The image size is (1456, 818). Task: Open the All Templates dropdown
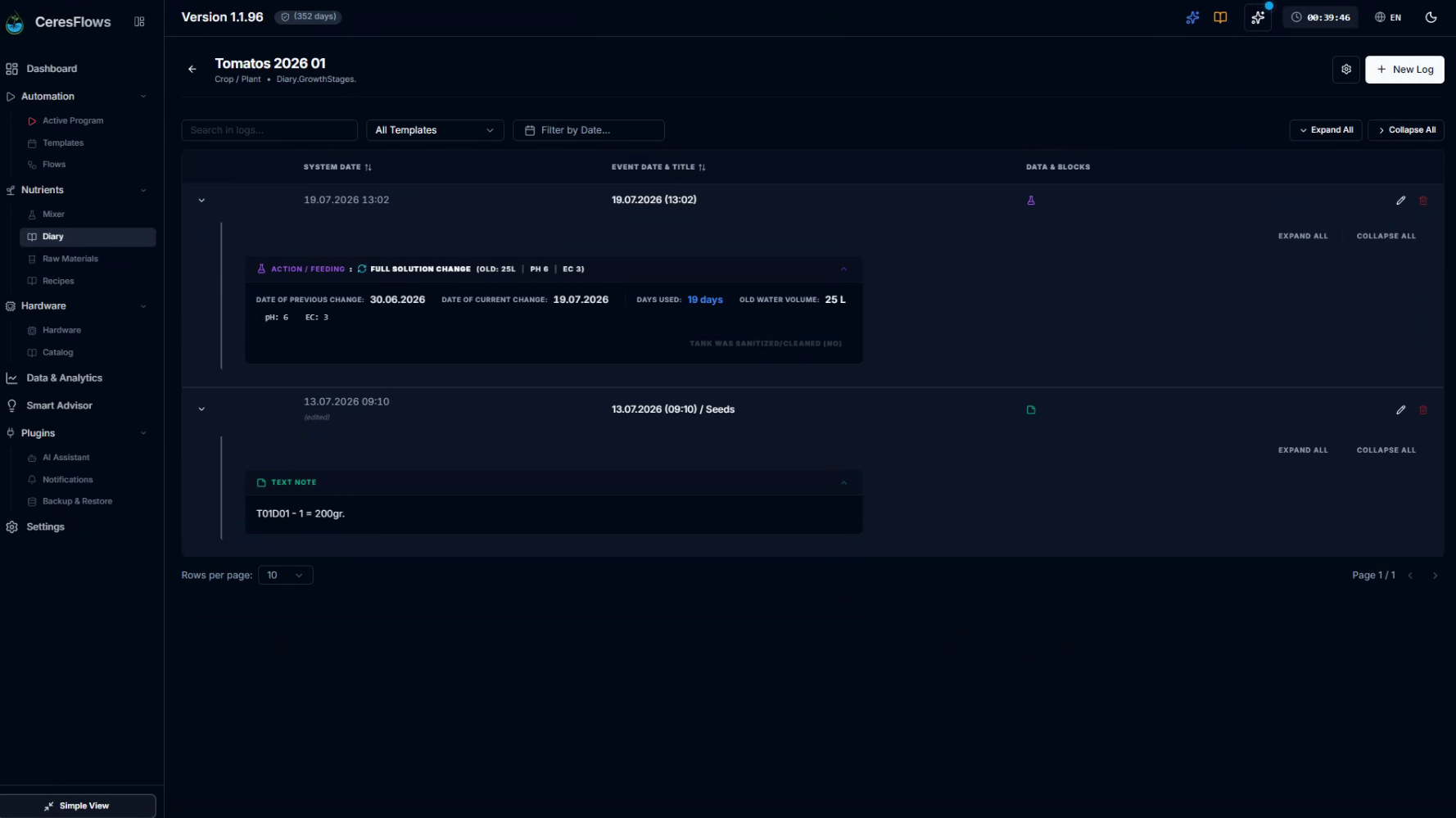coord(434,130)
